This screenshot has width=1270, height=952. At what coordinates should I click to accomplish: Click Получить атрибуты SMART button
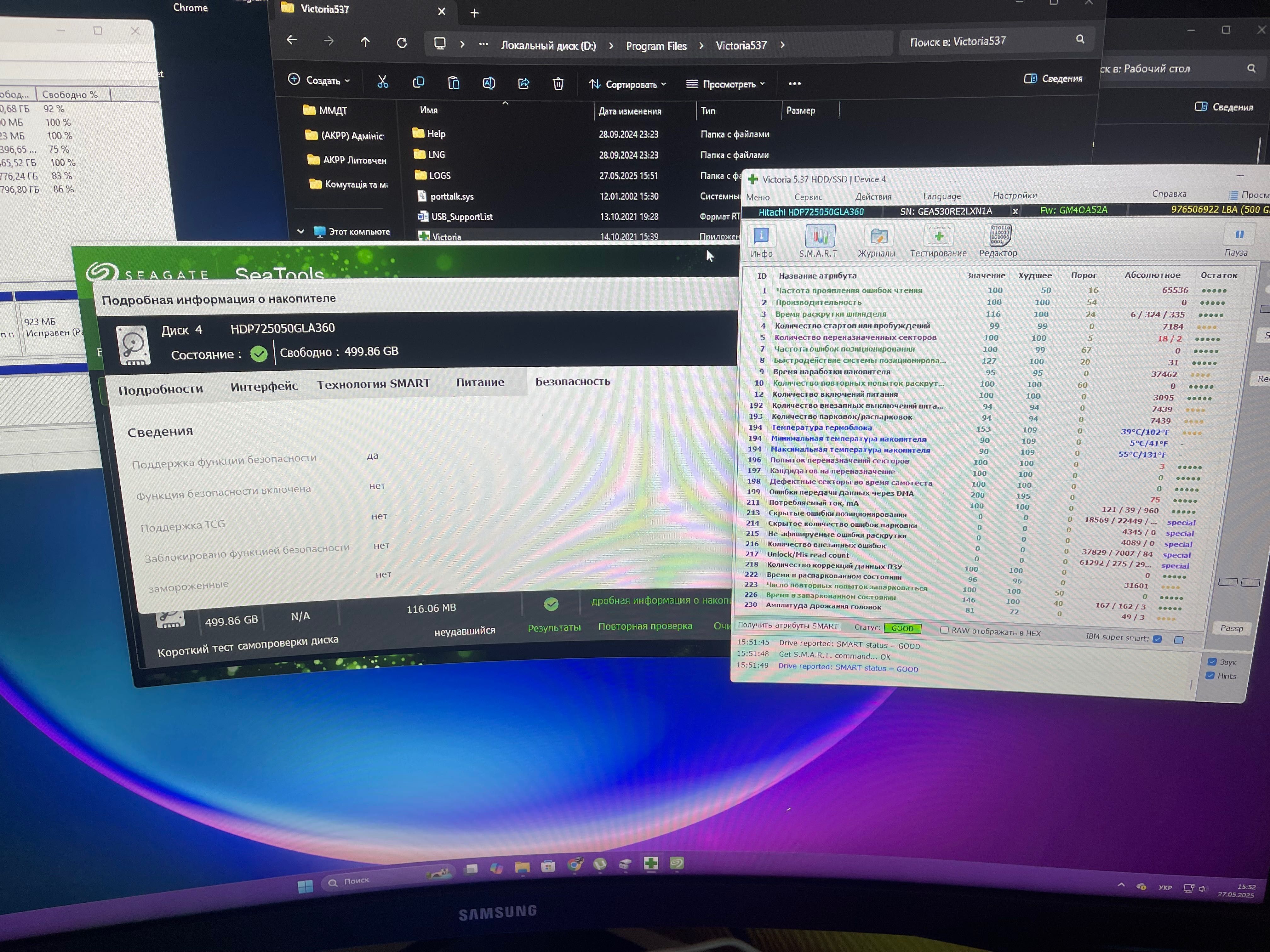click(x=788, y=626)
